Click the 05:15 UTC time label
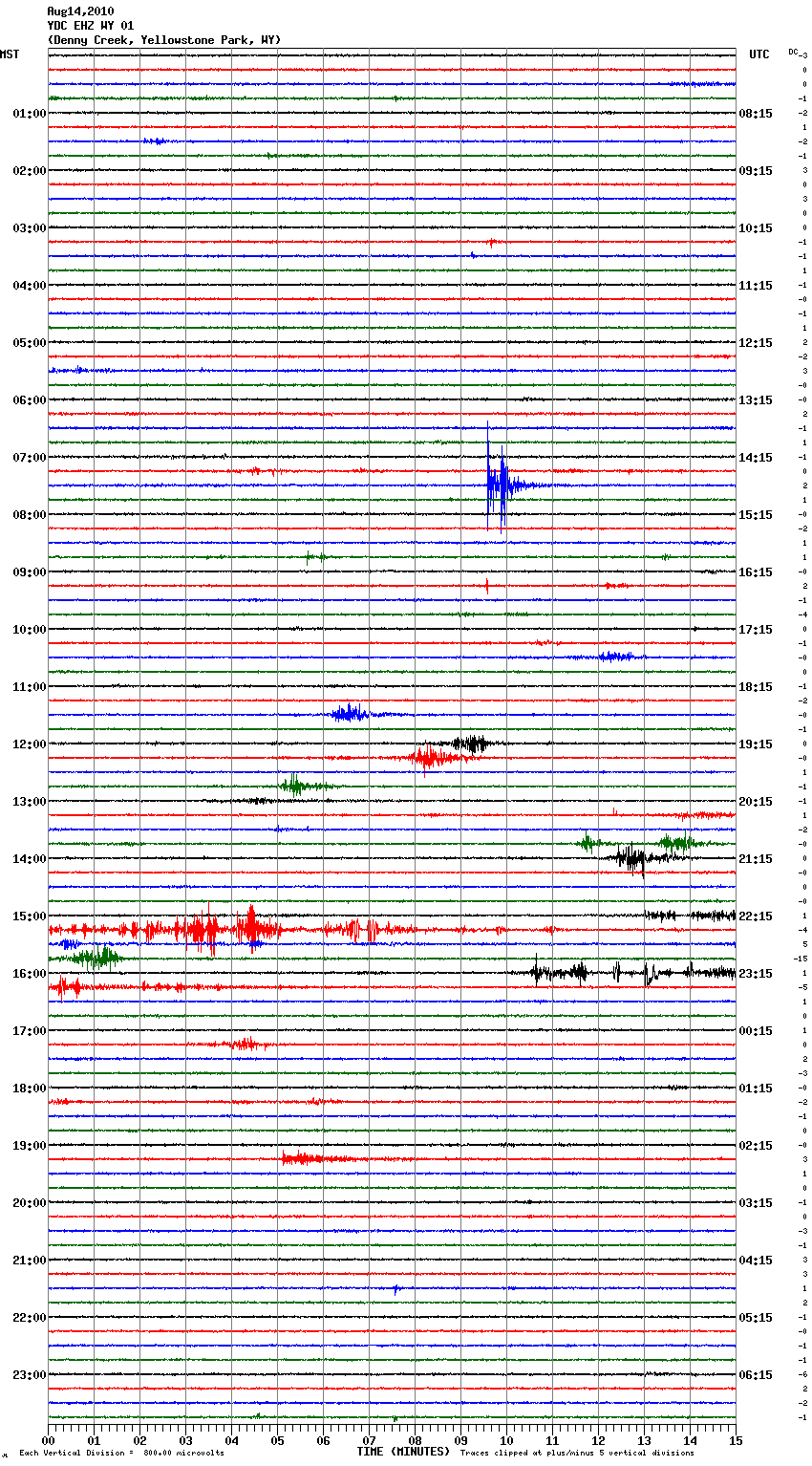This screenshot has width=812, height=1466. tap(756, 1318)
